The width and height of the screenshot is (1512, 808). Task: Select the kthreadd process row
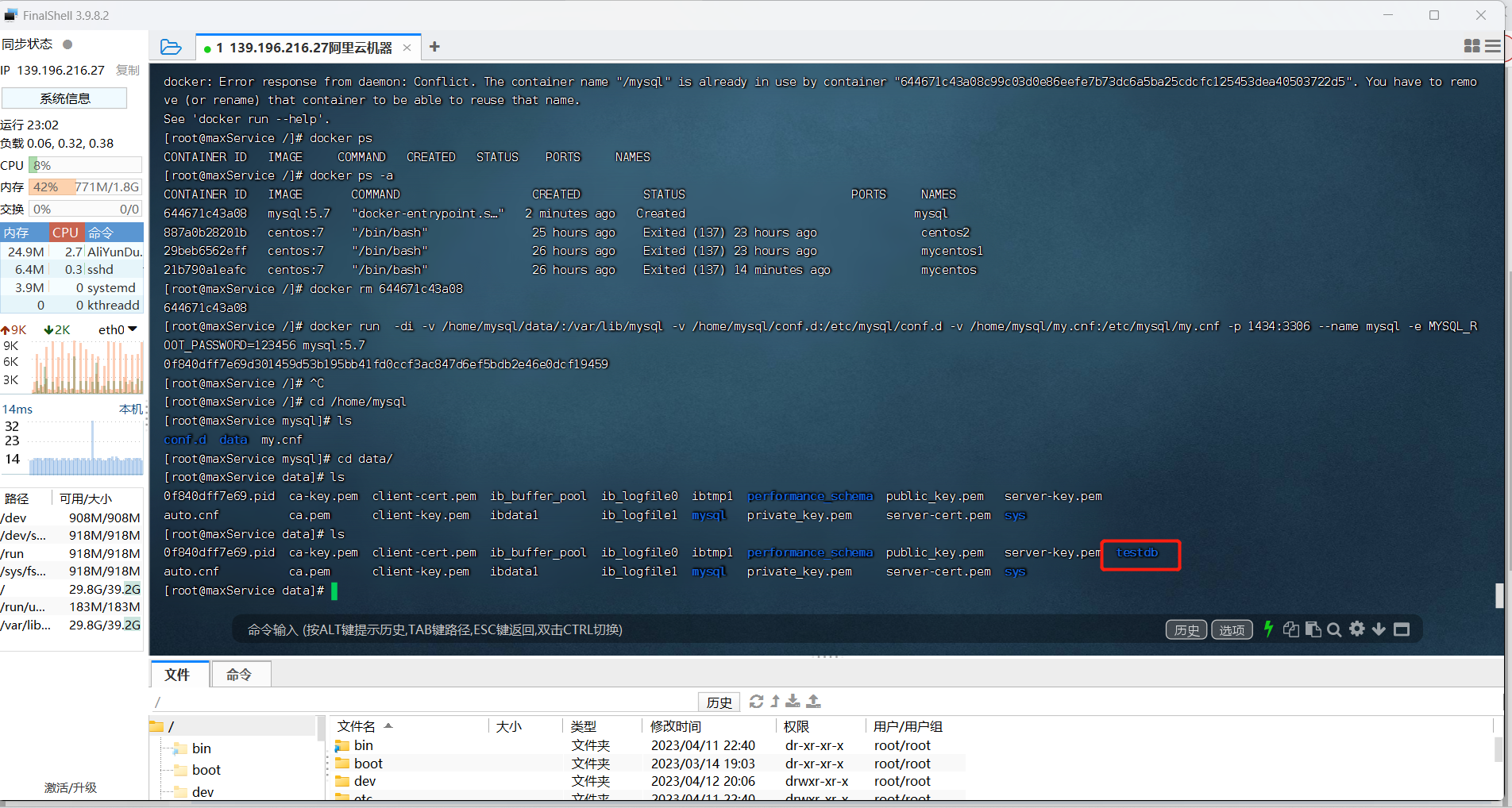pyautogui.click(x=72, y=306)
